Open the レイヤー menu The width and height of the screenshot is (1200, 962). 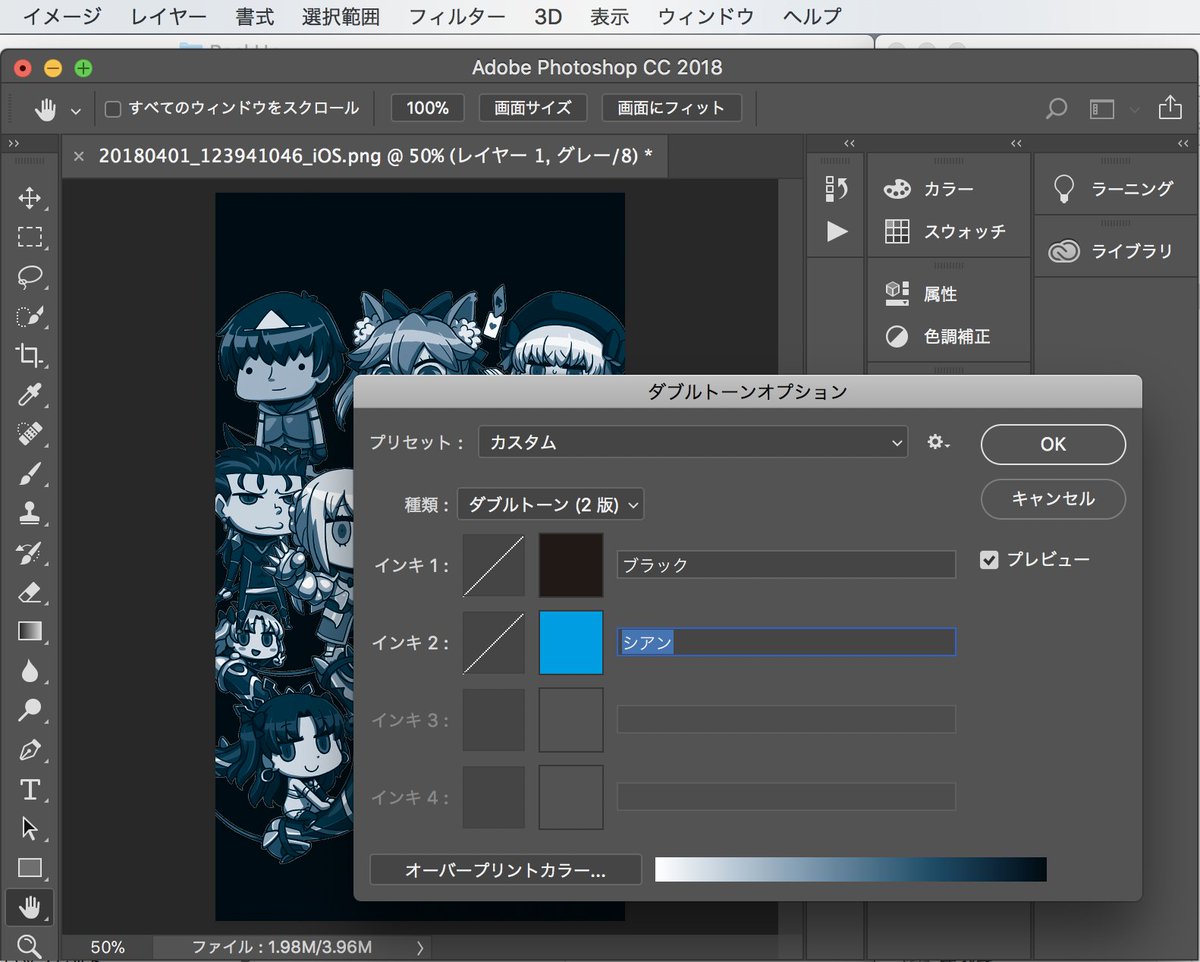tap(169, 17)
